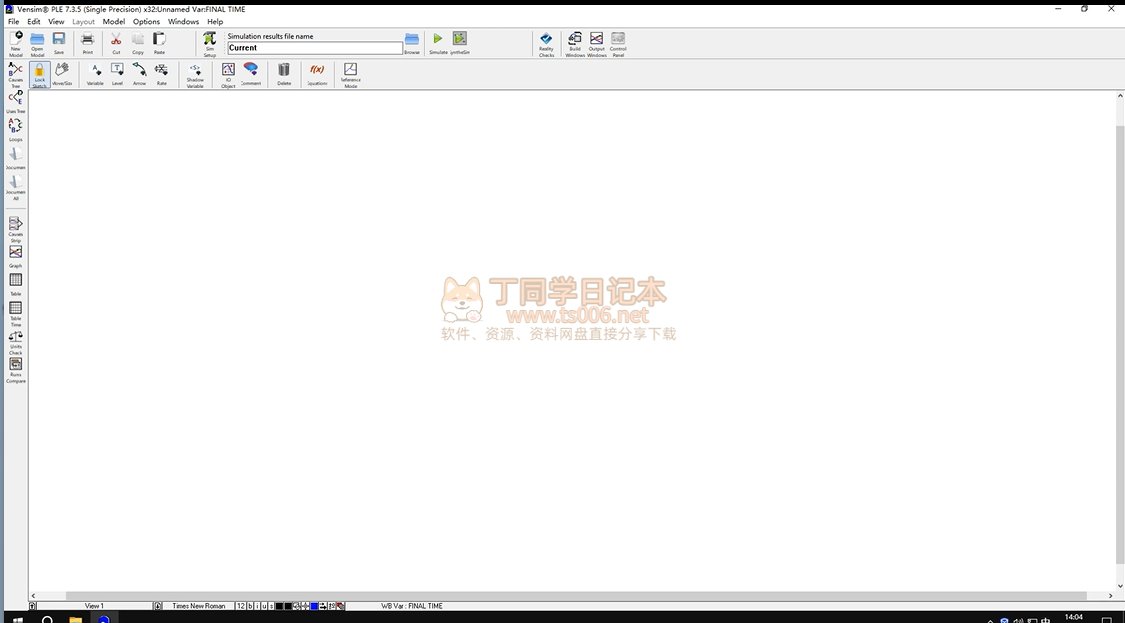Select the Level tool
The image size is (1125, 623).
117,73
